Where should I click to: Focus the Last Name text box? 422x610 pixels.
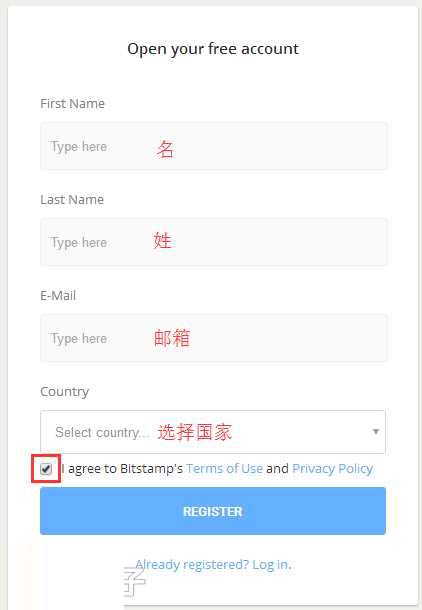[x=214, y=242]
